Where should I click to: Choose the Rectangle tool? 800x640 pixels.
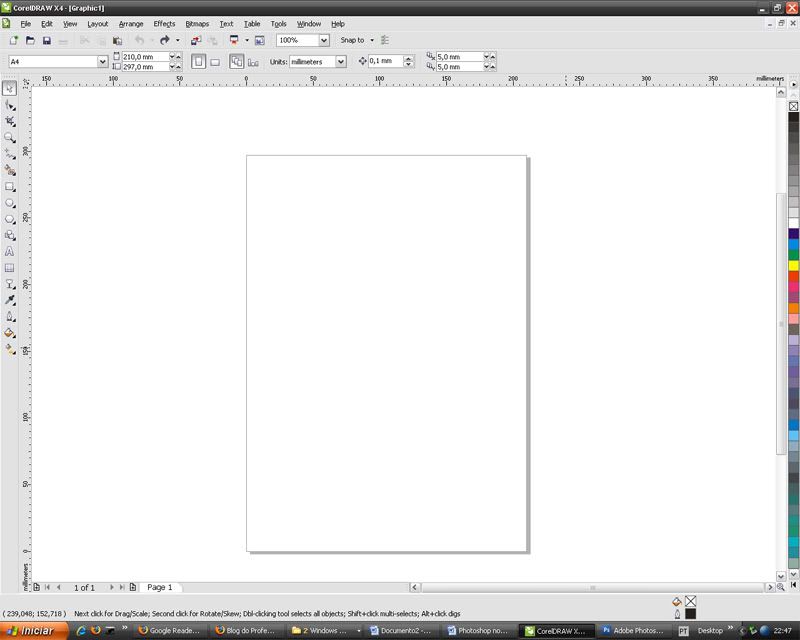coord(10,187)
